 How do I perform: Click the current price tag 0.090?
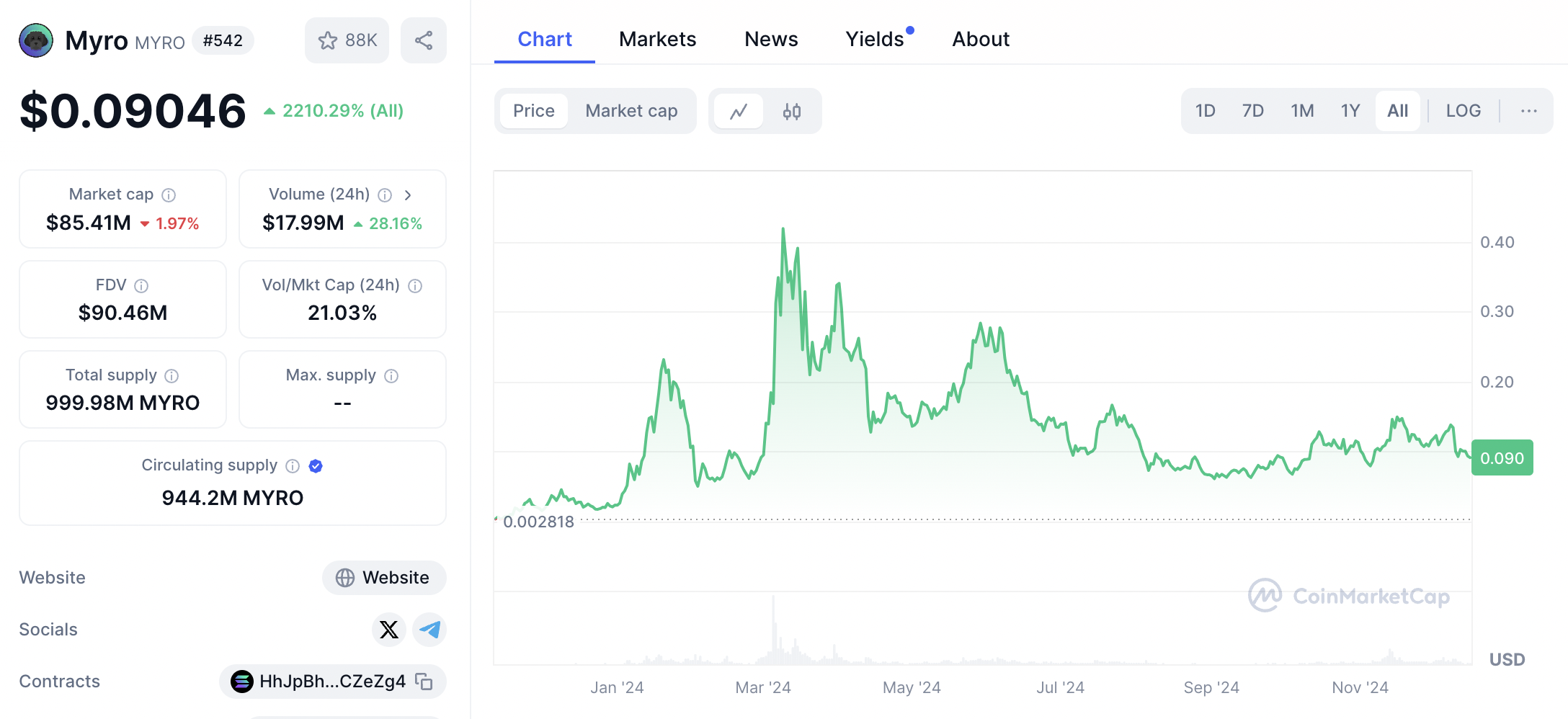1502,458
